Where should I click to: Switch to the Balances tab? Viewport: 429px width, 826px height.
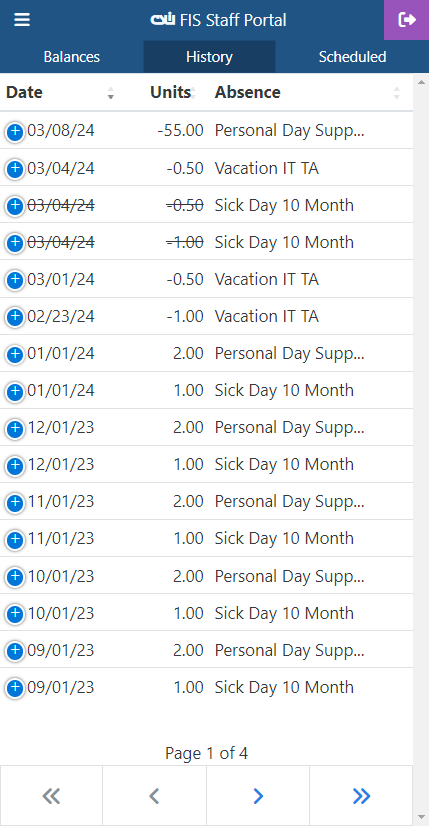(x=72, y=57)
